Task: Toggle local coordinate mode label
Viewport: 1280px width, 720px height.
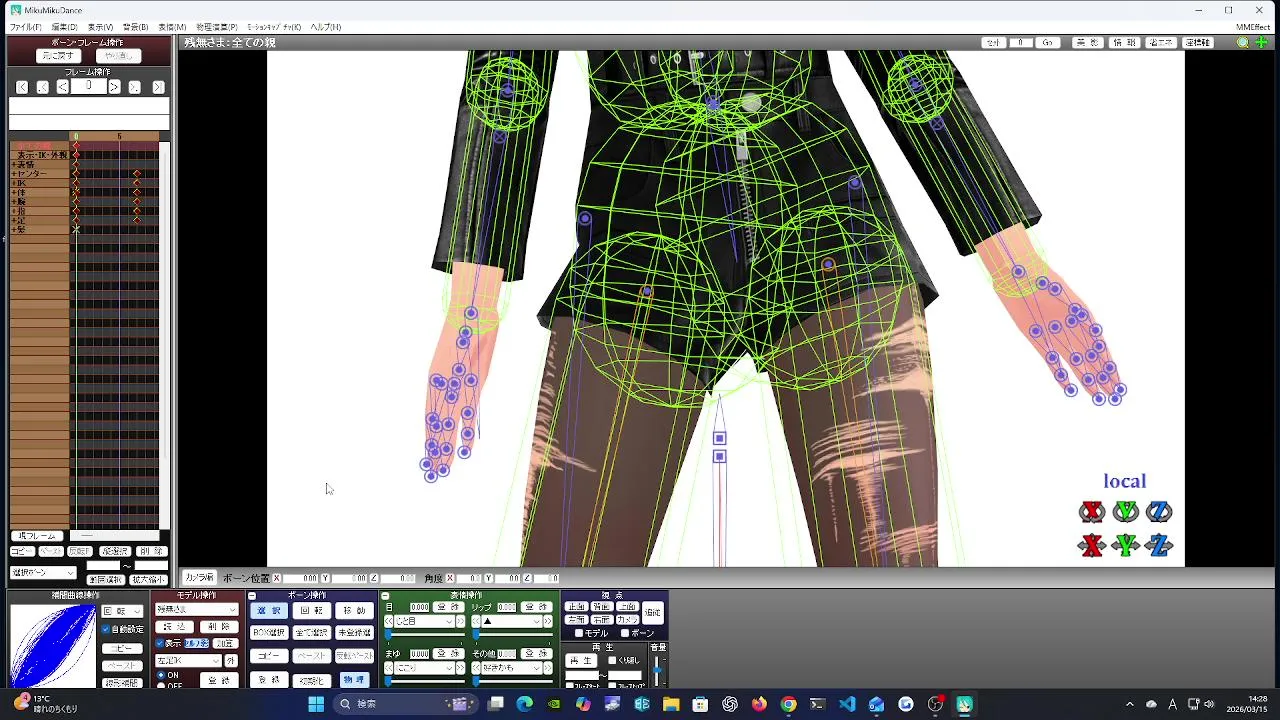Action: pyautogui.click(x=1125, y=481)
